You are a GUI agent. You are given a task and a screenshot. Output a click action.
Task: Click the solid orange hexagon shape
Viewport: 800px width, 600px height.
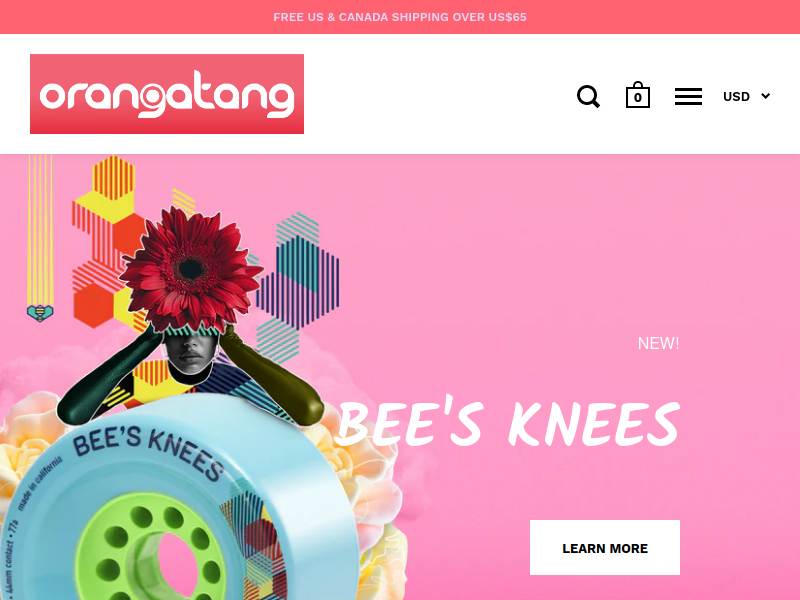(x=93, y=305)
